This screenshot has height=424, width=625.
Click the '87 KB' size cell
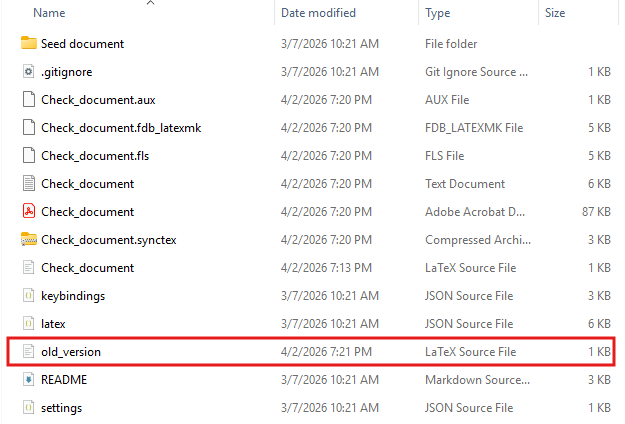tap(596, 212)
